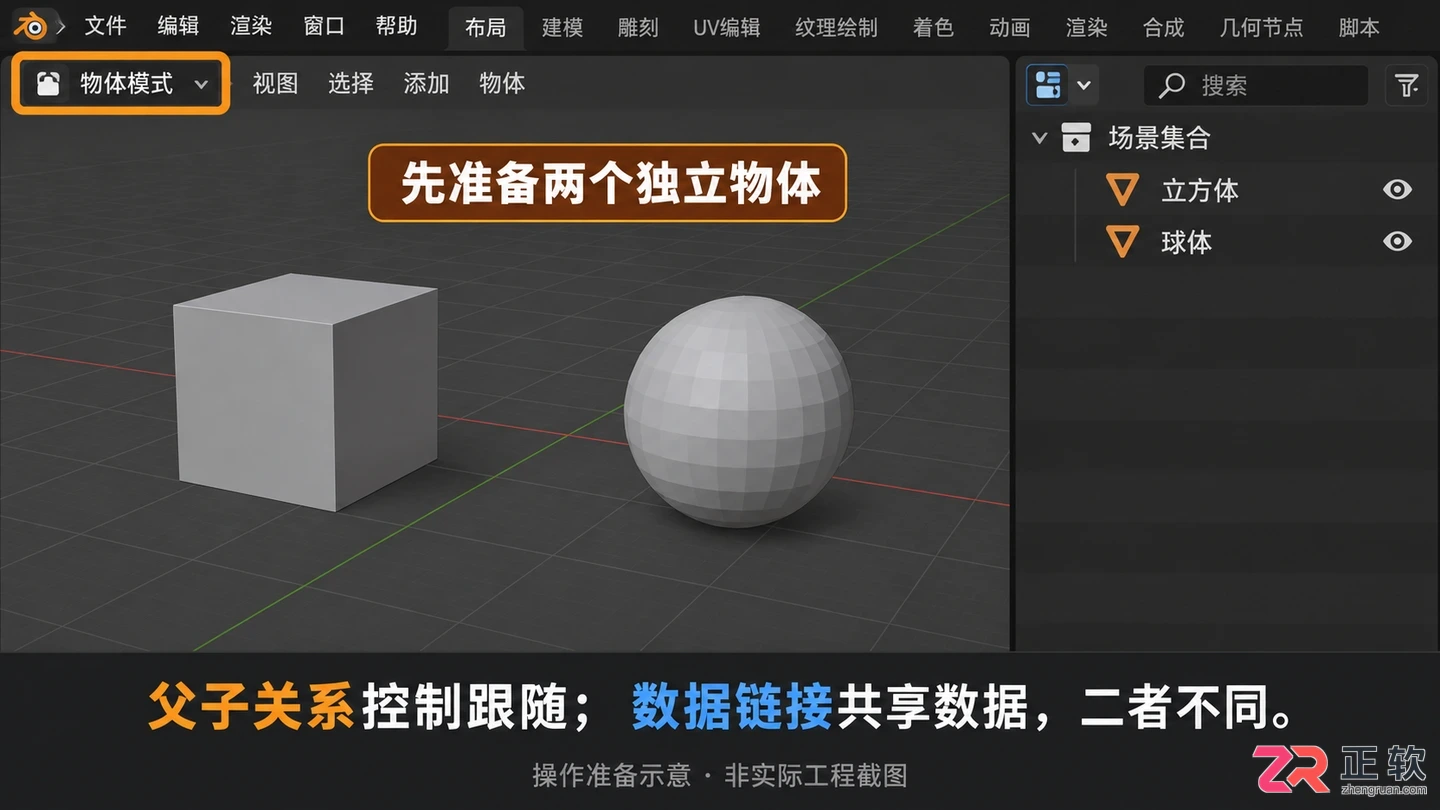
Task: Click the Blender logo icon
Action: pyautogui.click(x=31, y=25)
